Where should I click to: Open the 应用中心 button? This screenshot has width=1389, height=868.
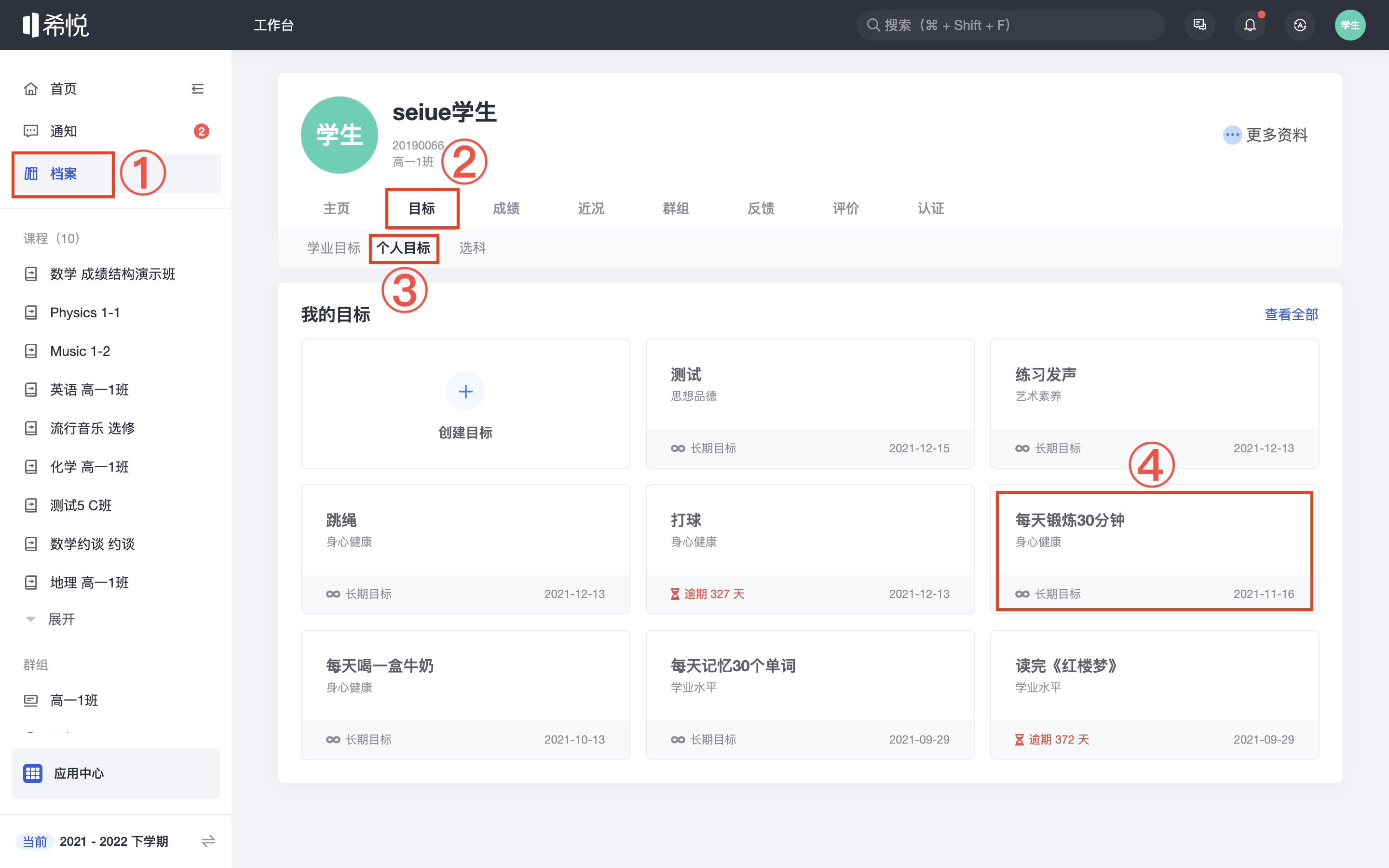point(115,773)
